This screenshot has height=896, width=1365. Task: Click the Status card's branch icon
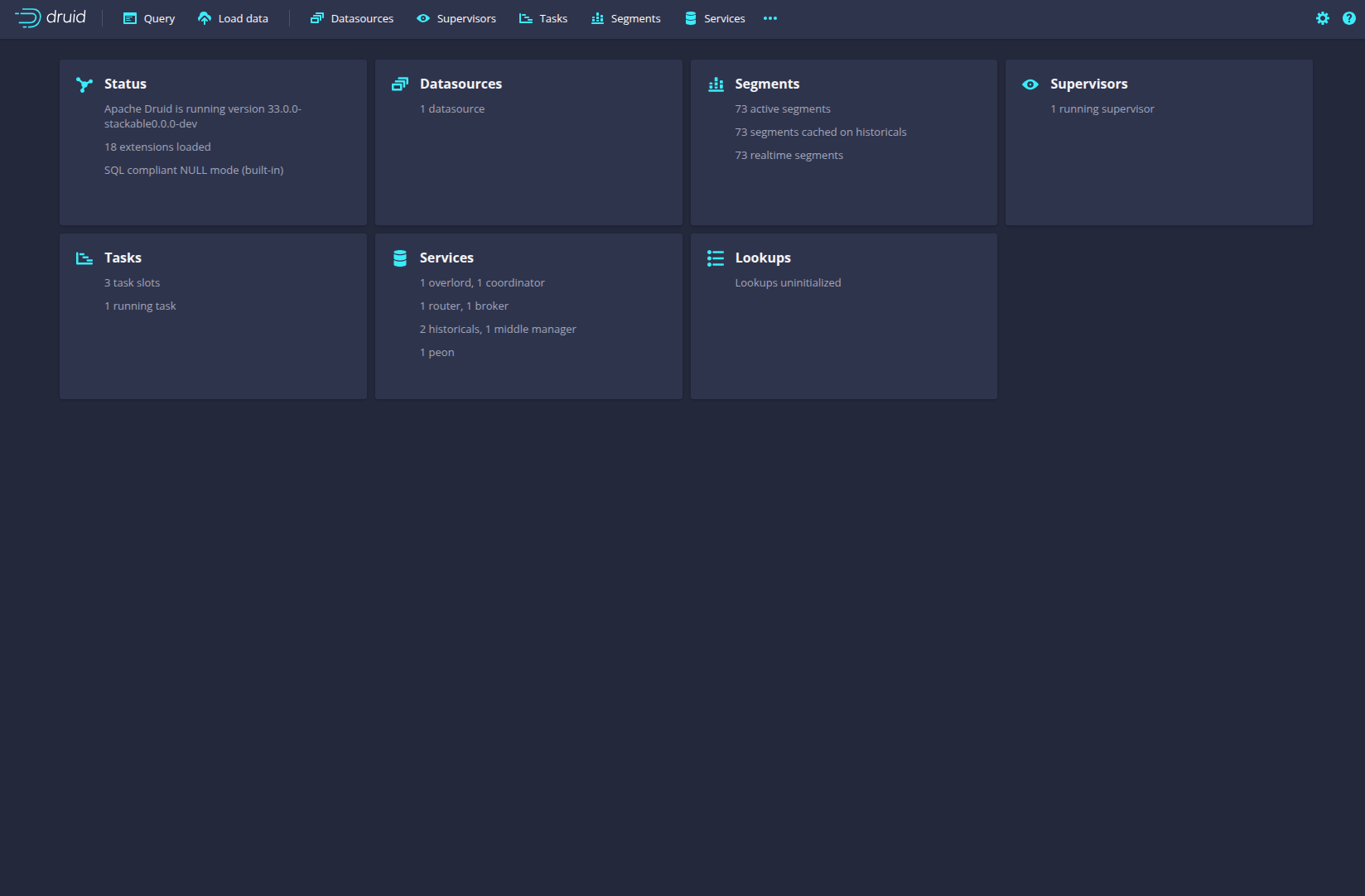pyautogui.click(x=84, y=84)
